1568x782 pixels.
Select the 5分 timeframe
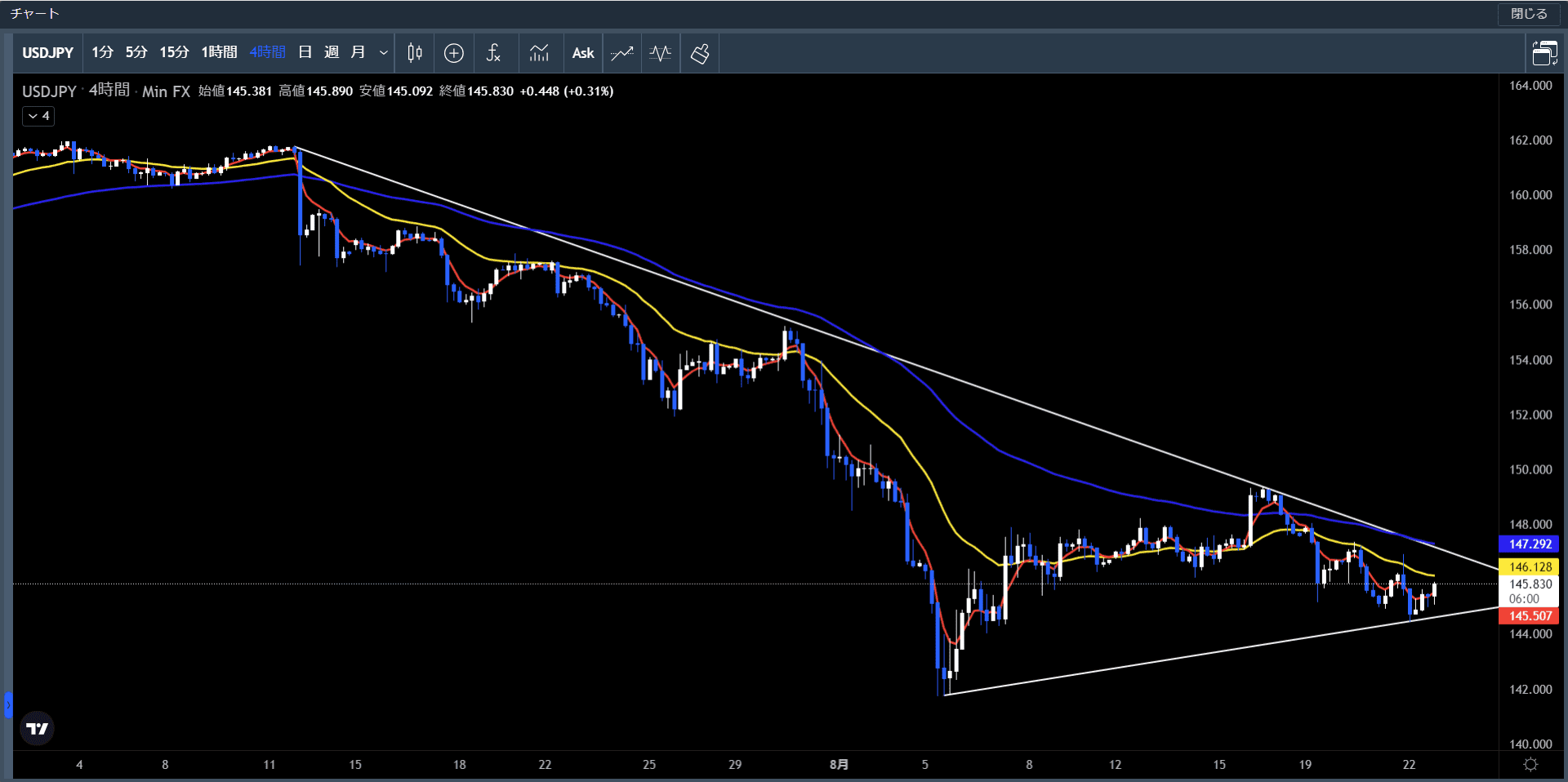(136, 52)
